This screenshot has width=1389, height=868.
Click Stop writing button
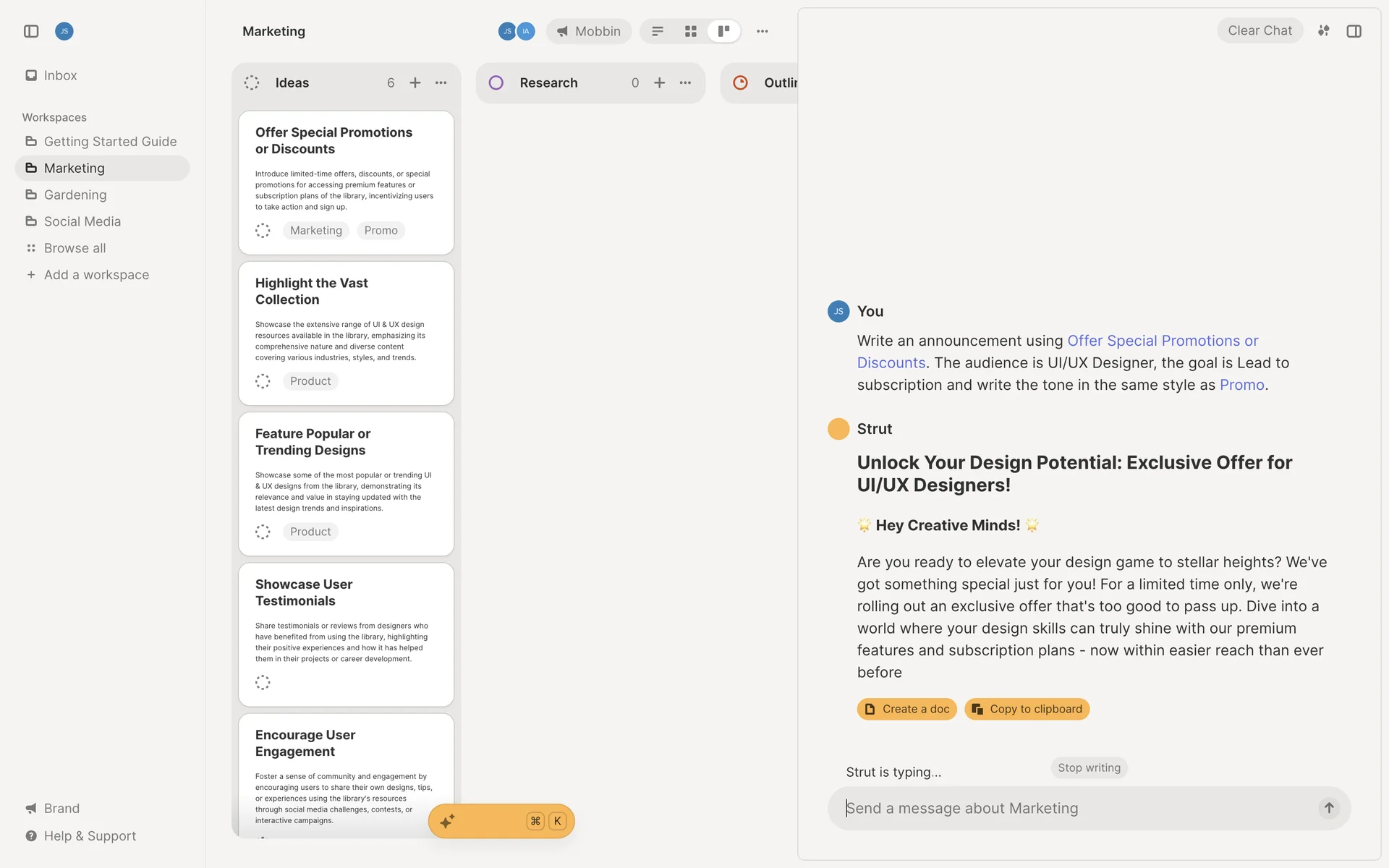[1088, 767]
